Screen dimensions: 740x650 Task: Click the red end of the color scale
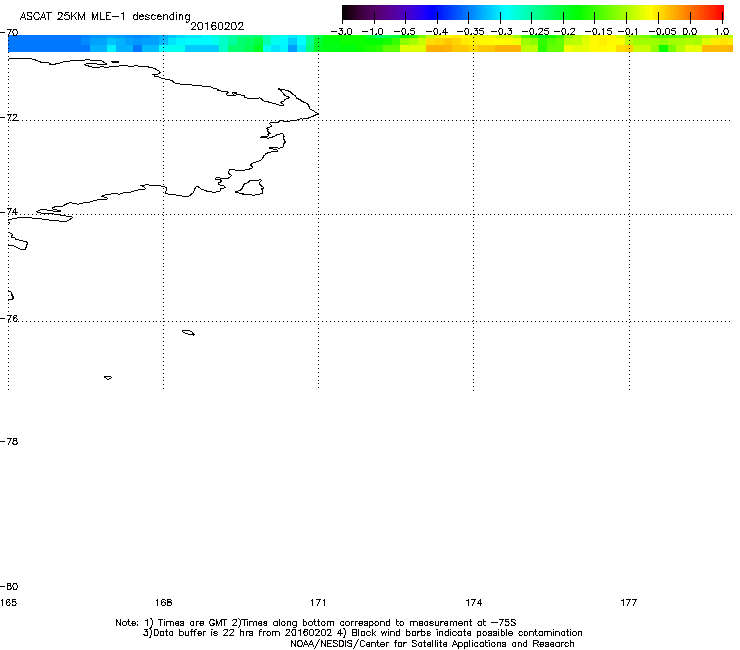pyautogui.click(x=715, y=12)
